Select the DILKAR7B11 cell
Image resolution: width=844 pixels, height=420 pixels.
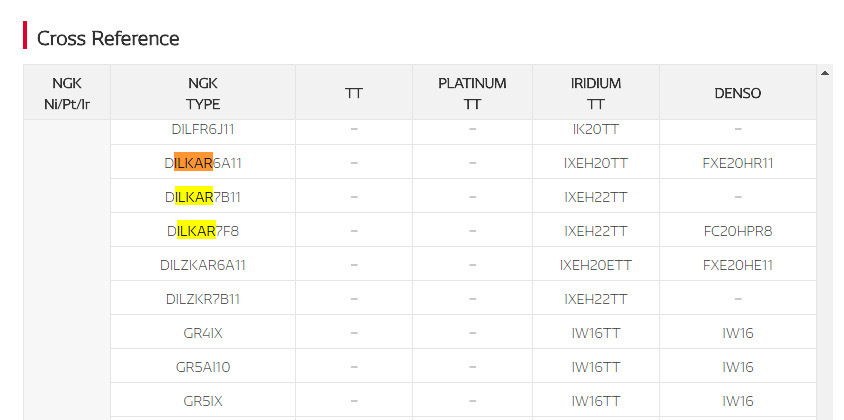click(203, 197)
